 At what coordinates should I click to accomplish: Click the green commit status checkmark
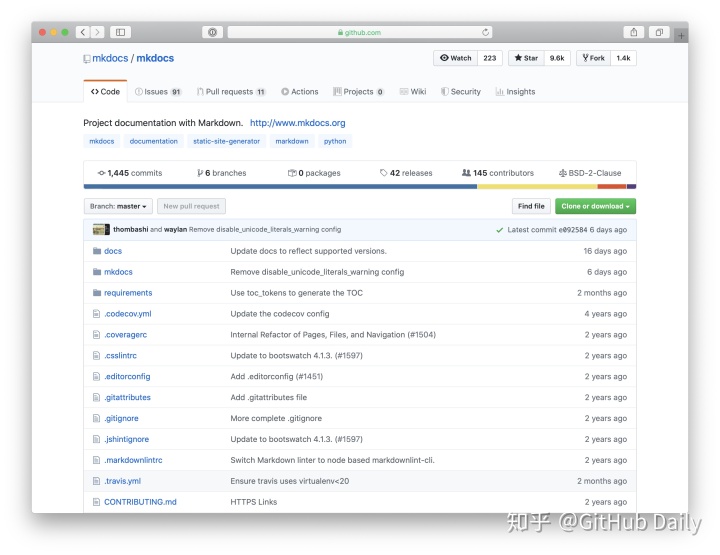[x=500, y=230]
